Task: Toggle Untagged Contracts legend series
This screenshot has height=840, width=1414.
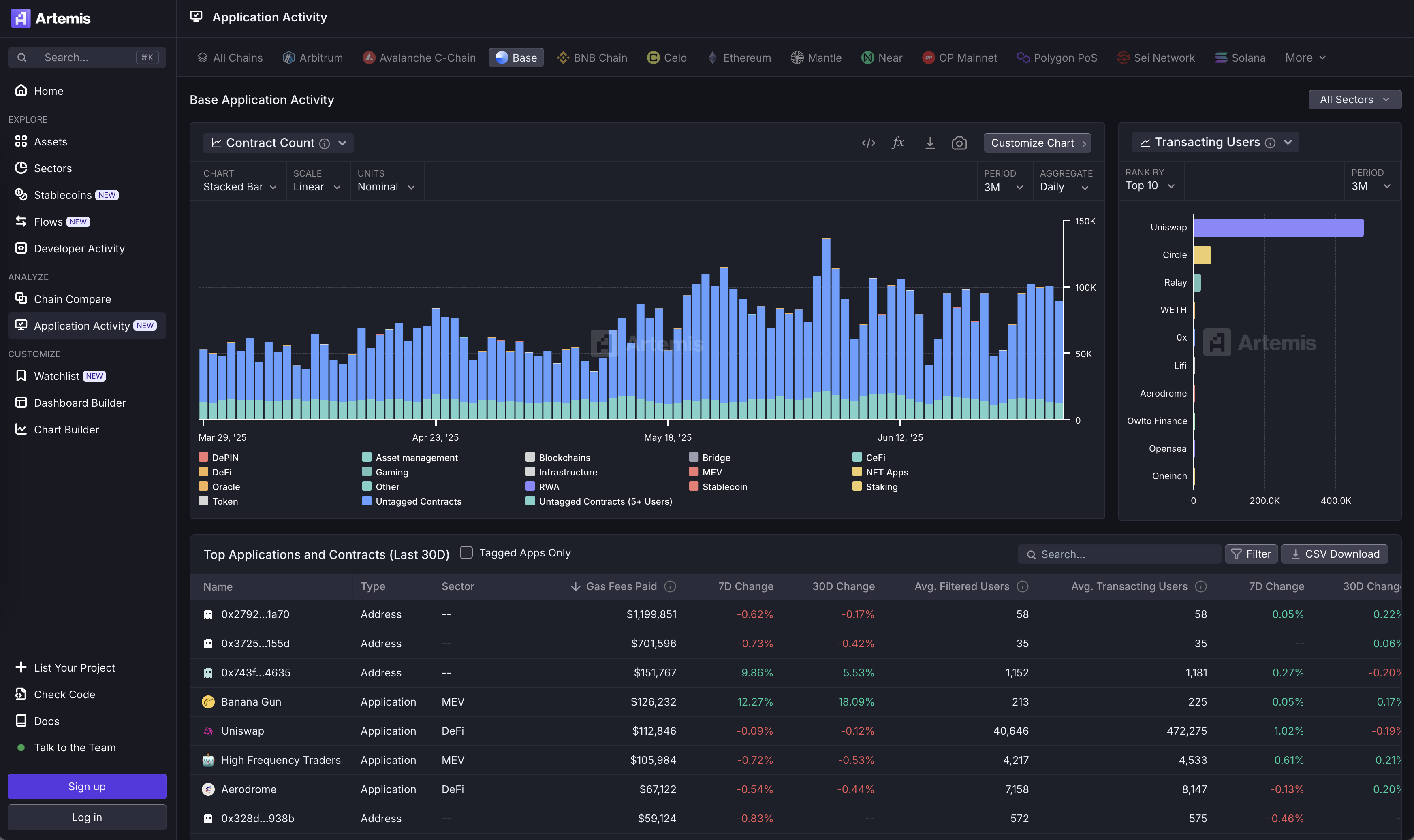Action: tap(412, 501)
